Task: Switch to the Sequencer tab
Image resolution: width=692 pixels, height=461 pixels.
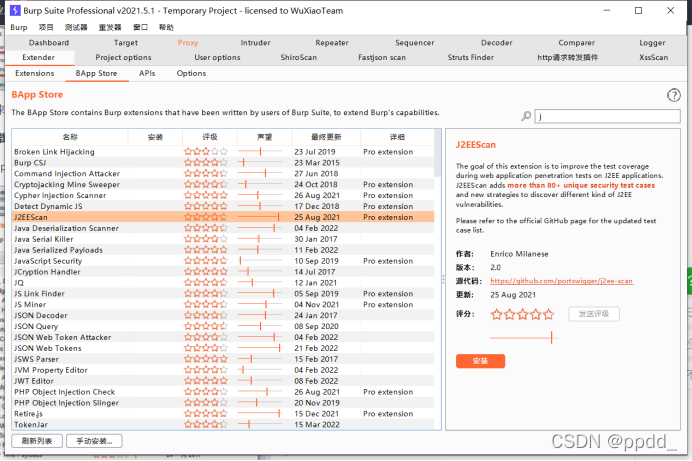Action: point(415,43)
